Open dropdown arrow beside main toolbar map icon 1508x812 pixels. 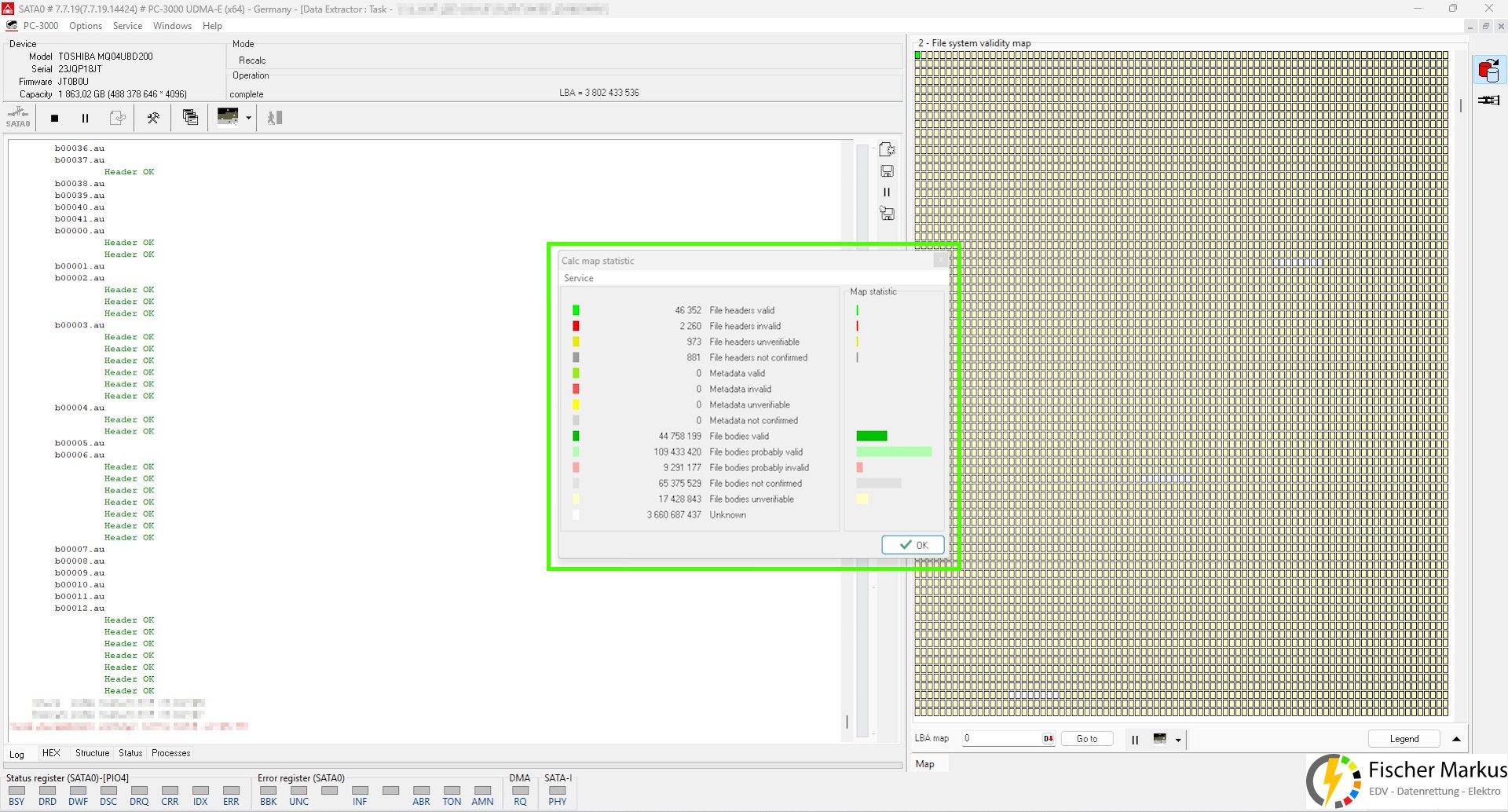click(x=248, y=119)
